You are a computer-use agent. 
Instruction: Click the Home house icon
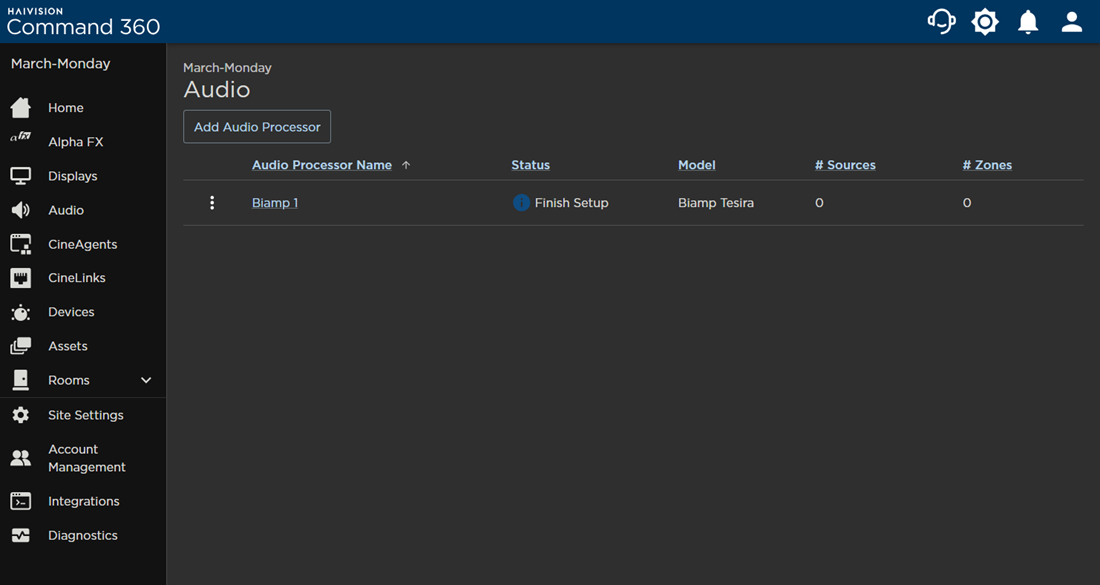tap(20, 107)
